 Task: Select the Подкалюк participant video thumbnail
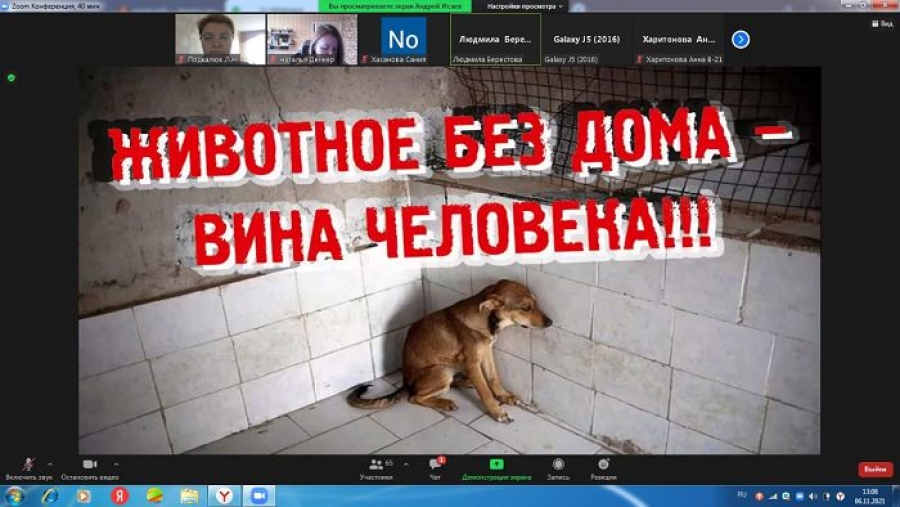(220, 39)
